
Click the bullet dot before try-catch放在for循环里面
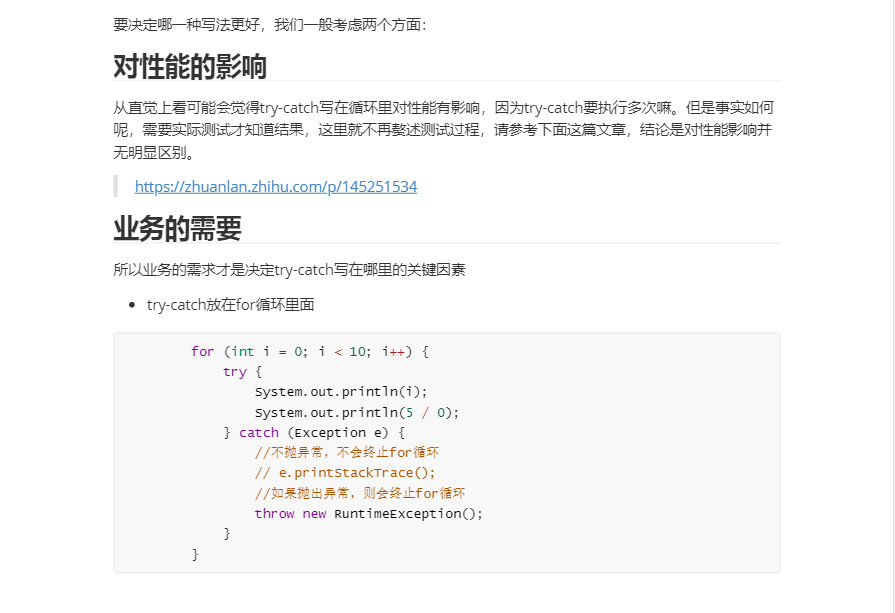point(132,305)
